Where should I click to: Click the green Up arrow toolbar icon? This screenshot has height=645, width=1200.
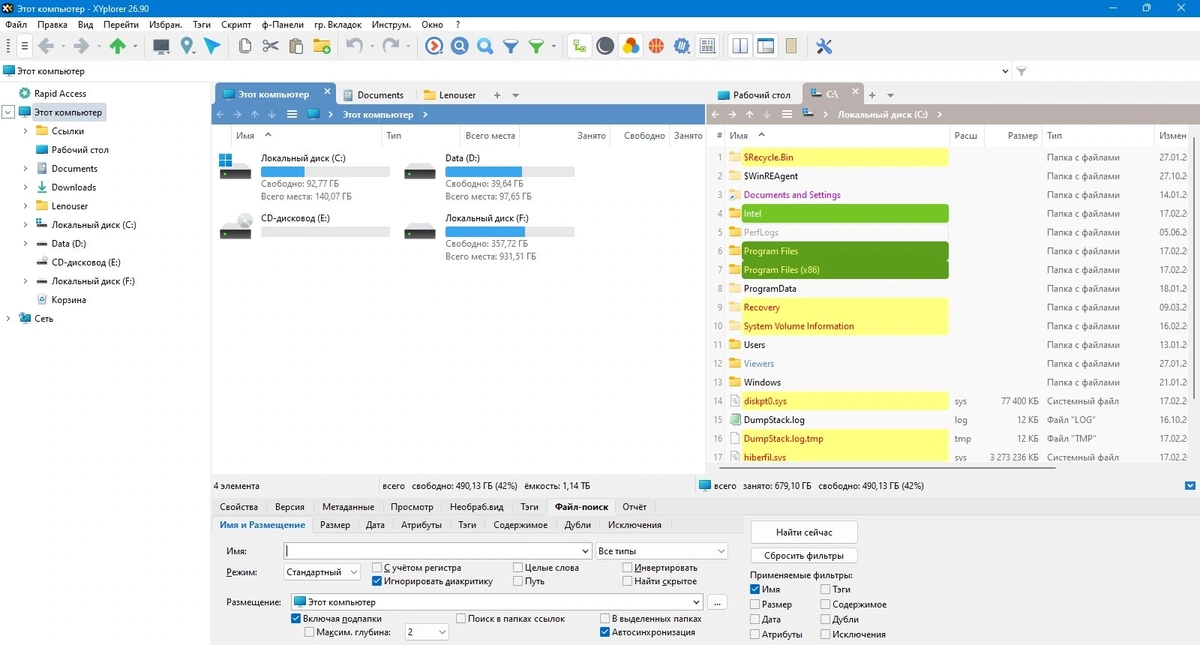coord(118,46)
